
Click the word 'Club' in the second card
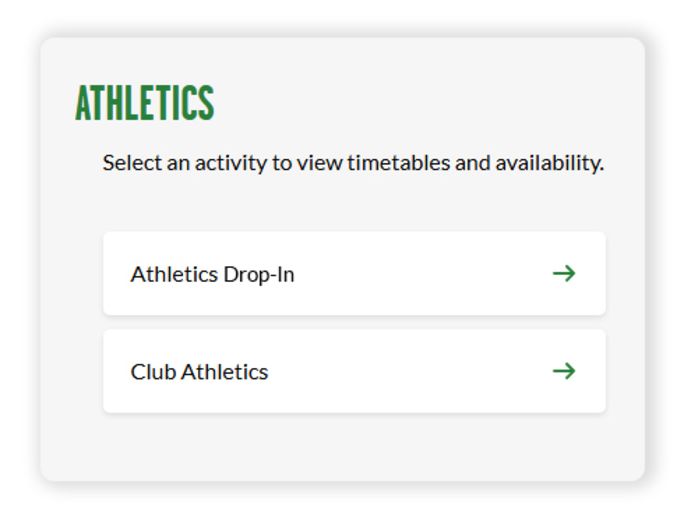(x=152, y=372)
